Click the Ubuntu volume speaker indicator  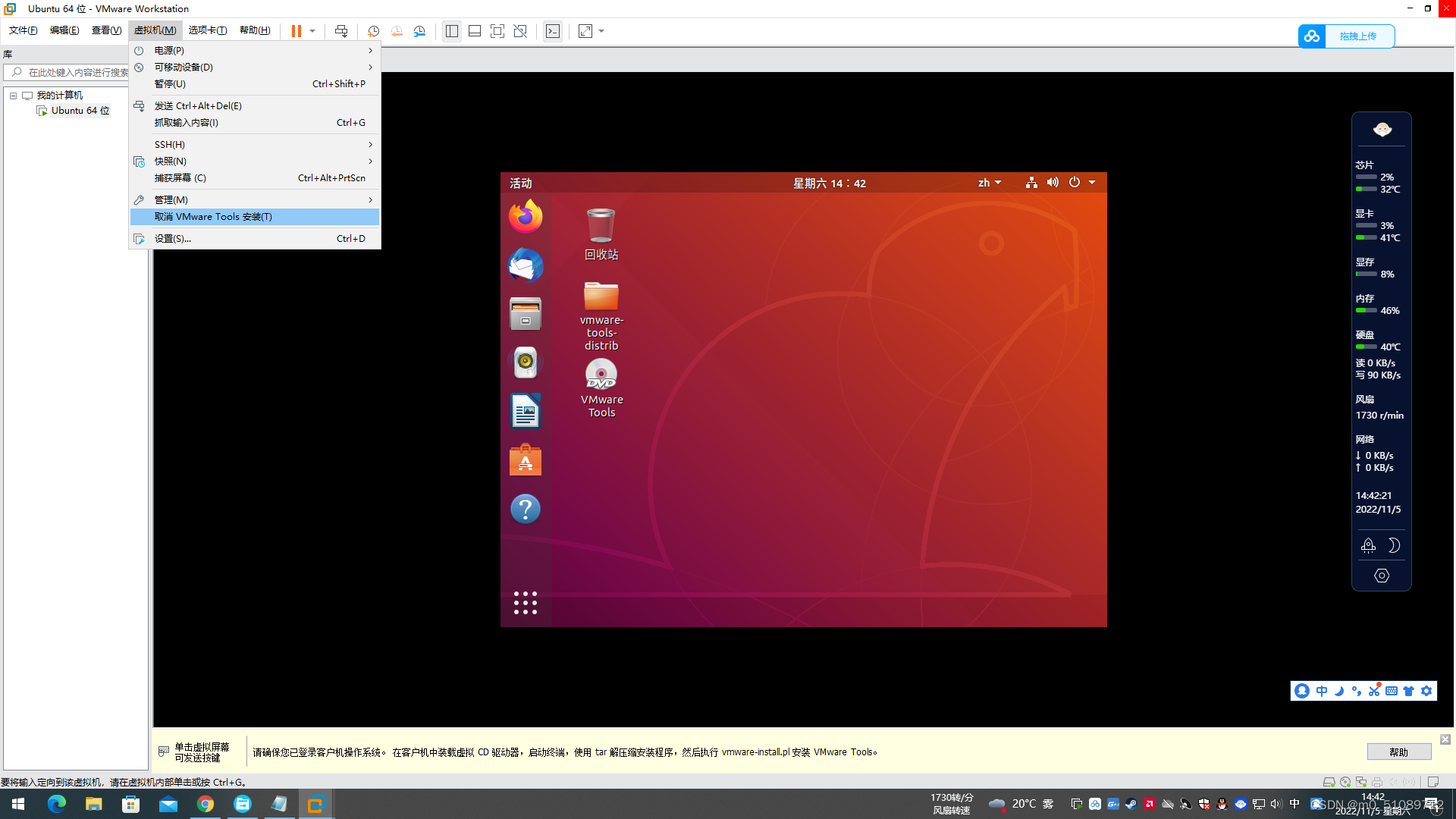coord(1053,183)
